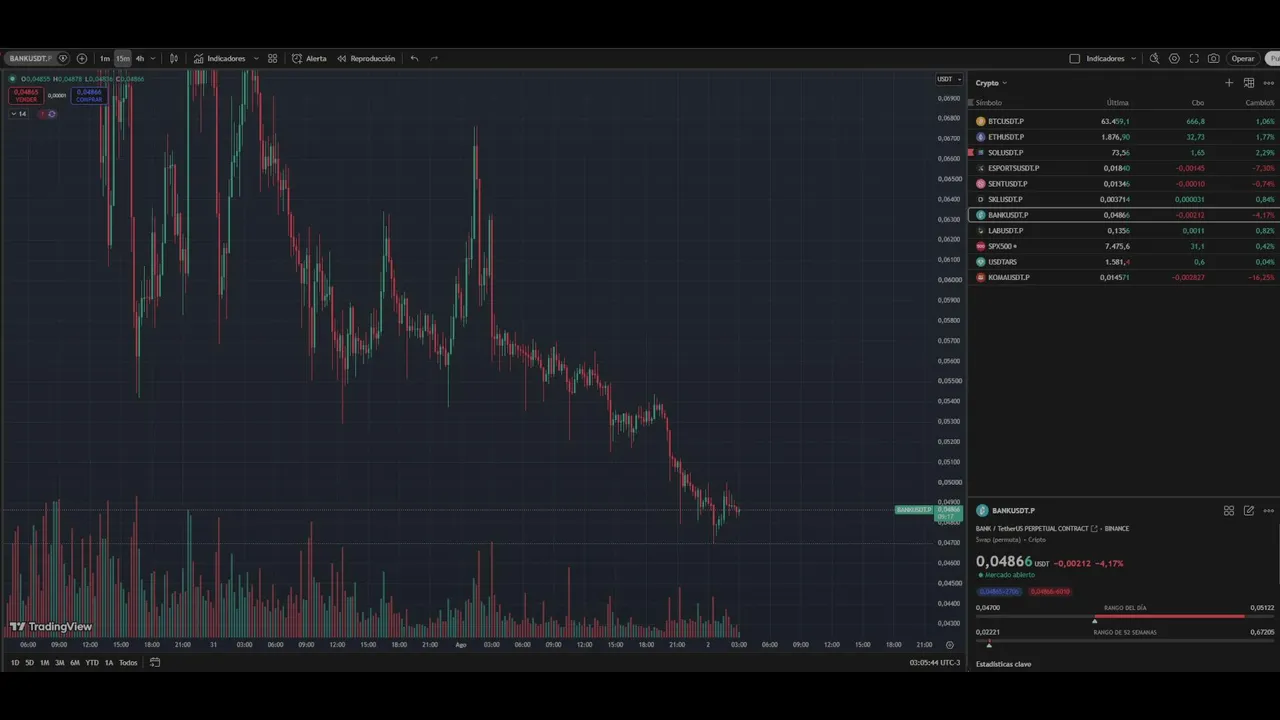Open chart settings hexagon icon

[x=1174, y=58]
